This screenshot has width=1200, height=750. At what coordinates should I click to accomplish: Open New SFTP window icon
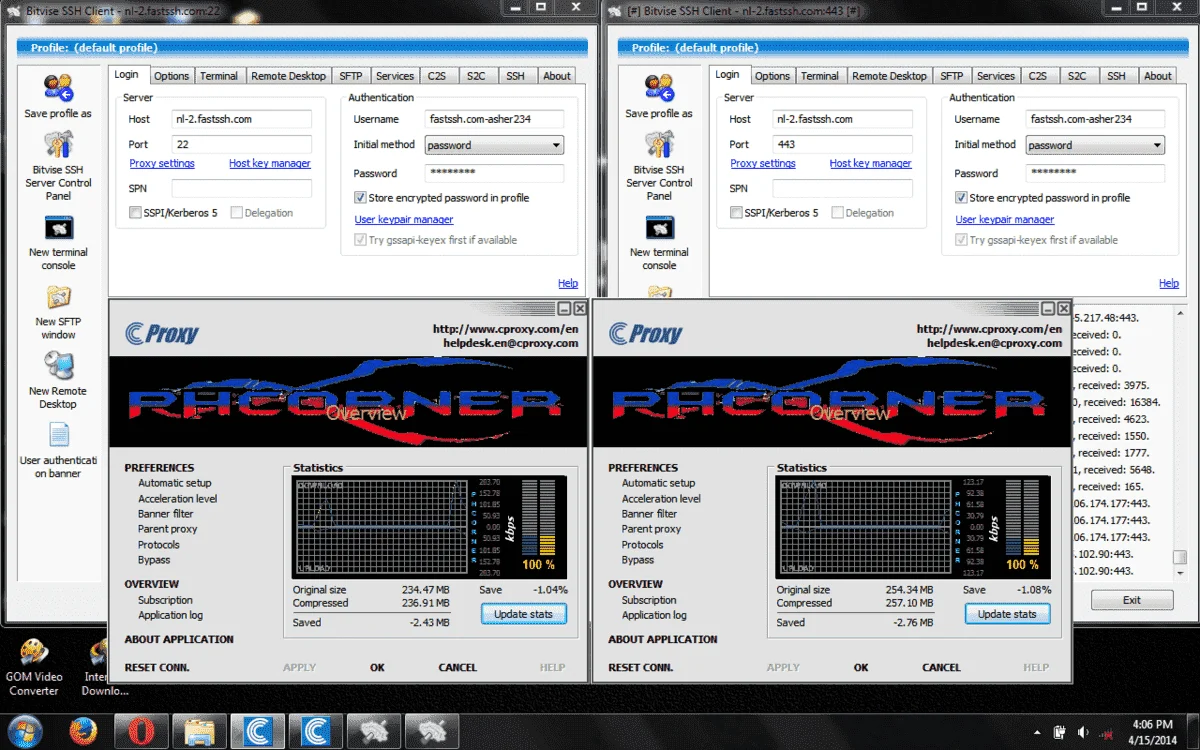(58, 298)
